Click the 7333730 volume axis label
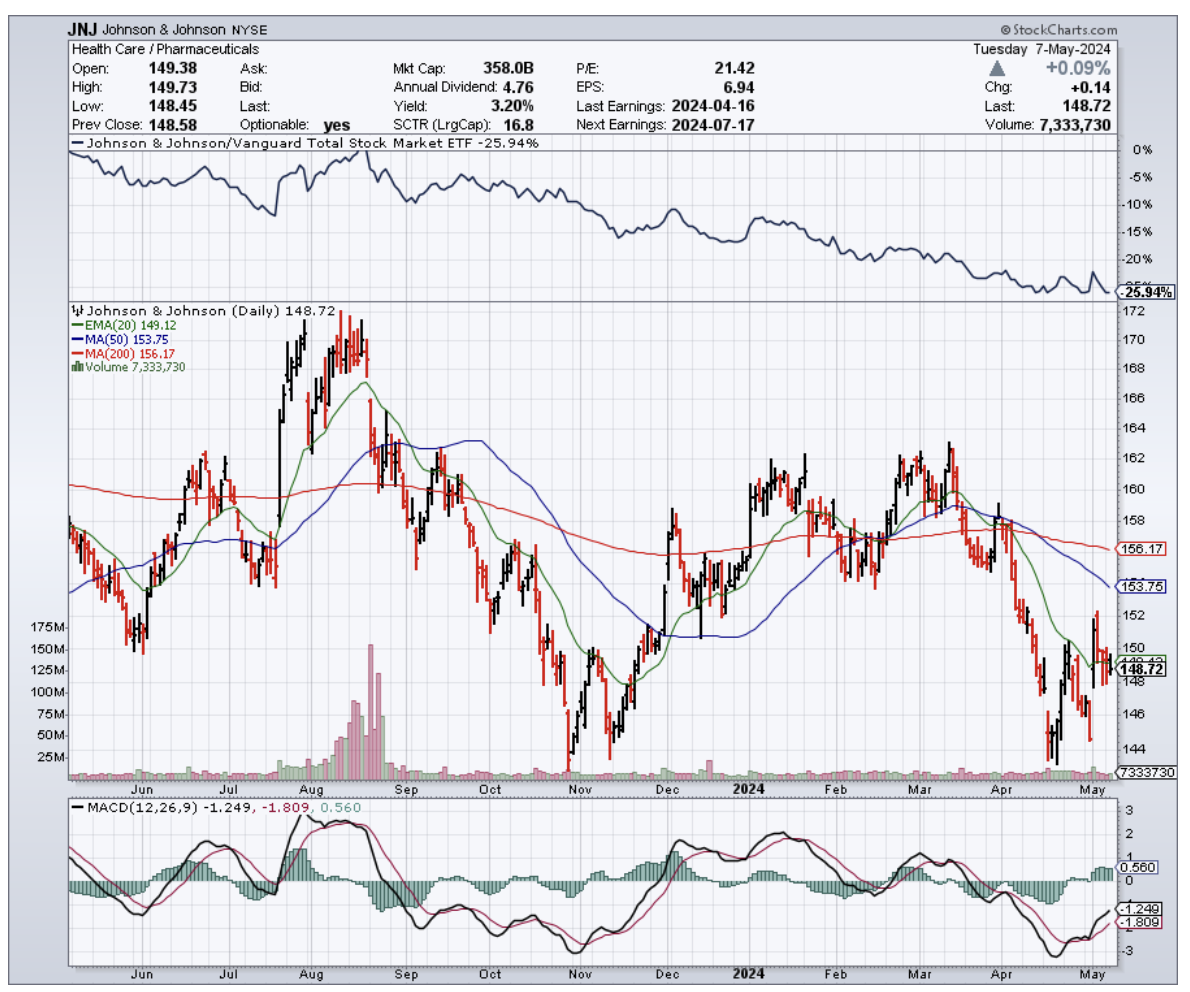 [1142, 773]
